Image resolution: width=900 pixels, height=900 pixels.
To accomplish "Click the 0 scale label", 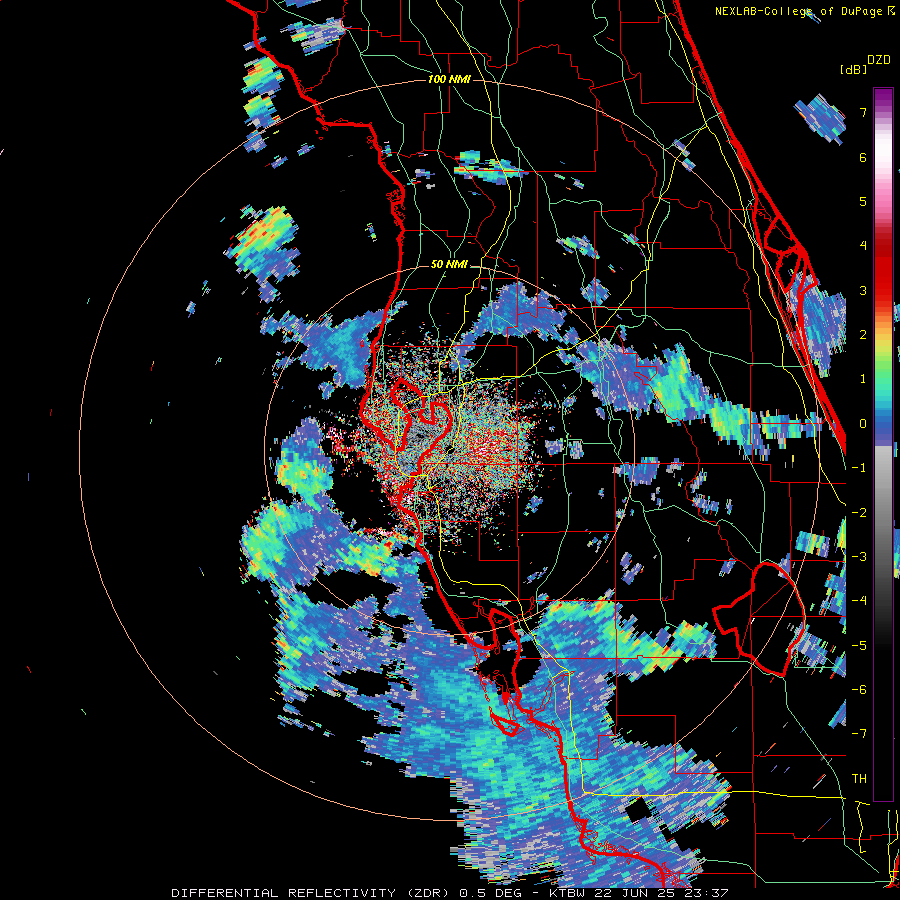I will click(x=863, y=424).
